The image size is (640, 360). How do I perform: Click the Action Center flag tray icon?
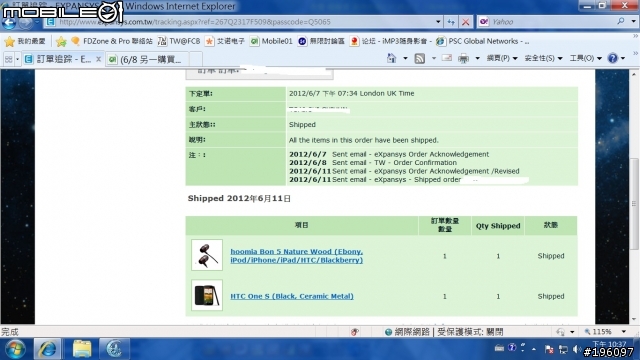[549, 349]
